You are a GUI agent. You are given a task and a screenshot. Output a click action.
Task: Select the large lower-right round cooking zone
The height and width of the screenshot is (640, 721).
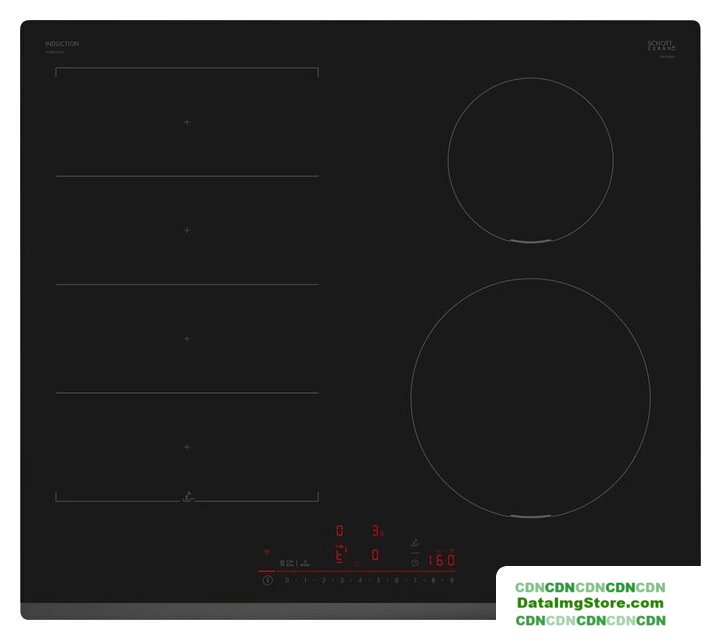(x=530, y=398)
